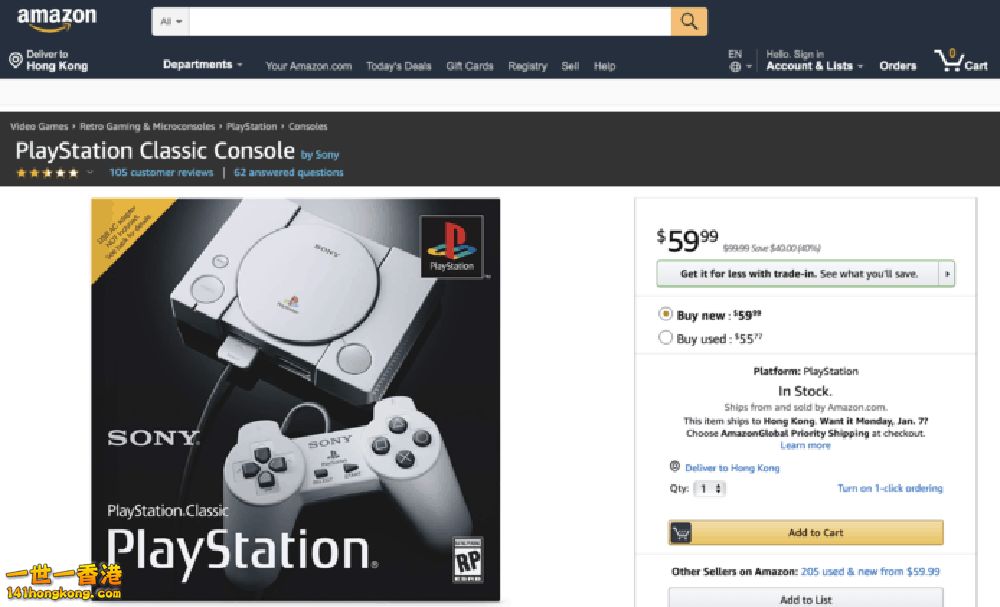1000x607 pixels.
Task: Expand the Account & Lists menu
Action: point(814,66)
